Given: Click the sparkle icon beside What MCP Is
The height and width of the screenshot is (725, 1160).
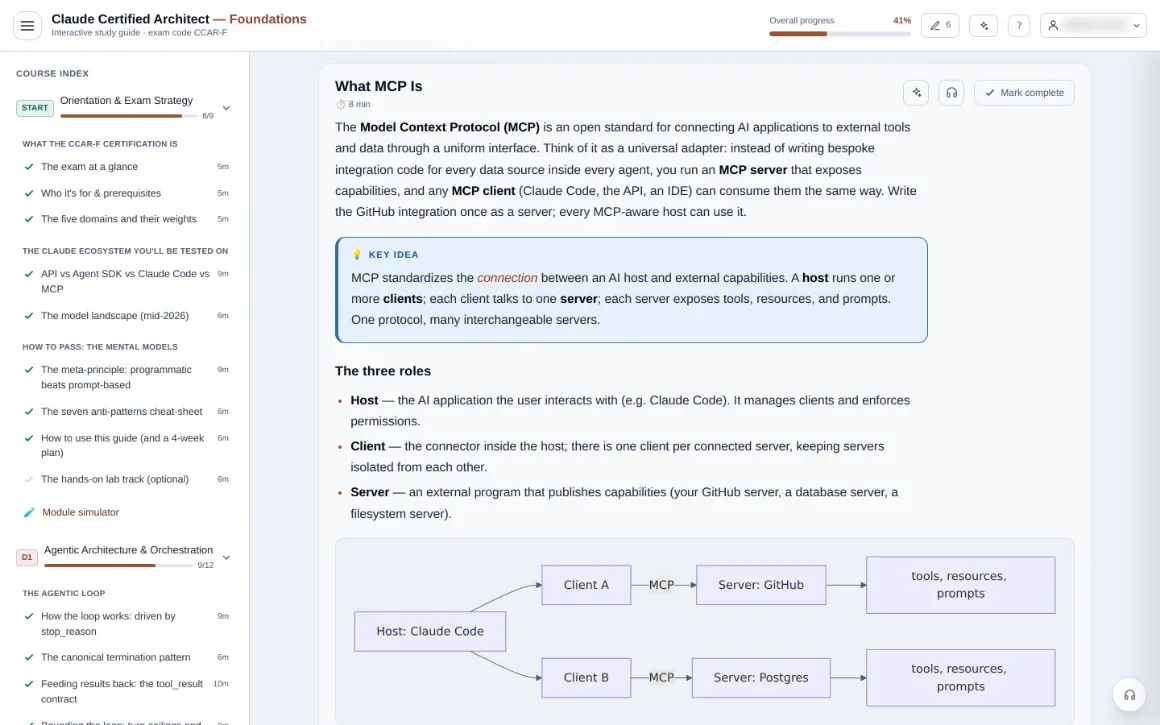Looking at the screenshot, I should (x=916, y=92).
